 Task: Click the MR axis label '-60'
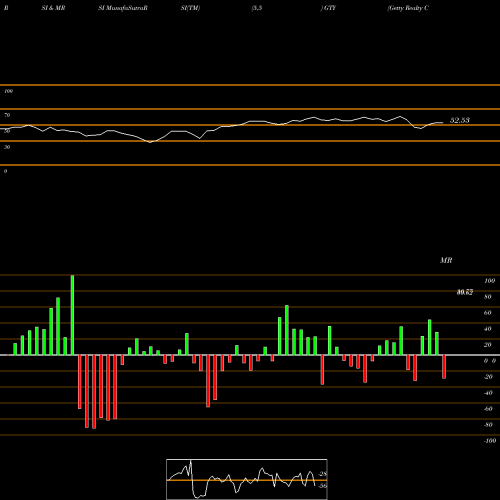tap(488, 409)
